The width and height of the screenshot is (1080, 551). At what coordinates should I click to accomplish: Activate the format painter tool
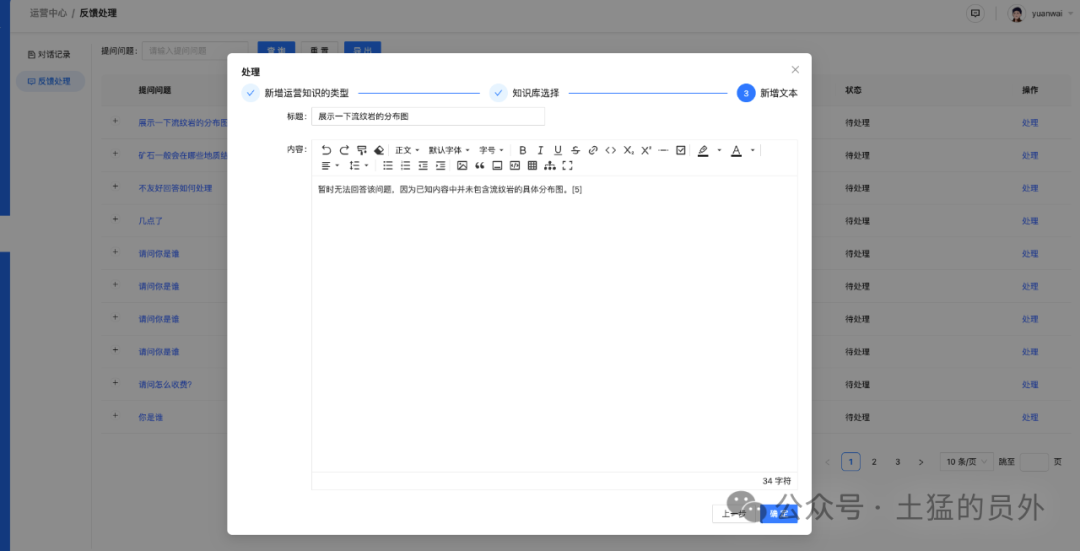tap(362, 150)
